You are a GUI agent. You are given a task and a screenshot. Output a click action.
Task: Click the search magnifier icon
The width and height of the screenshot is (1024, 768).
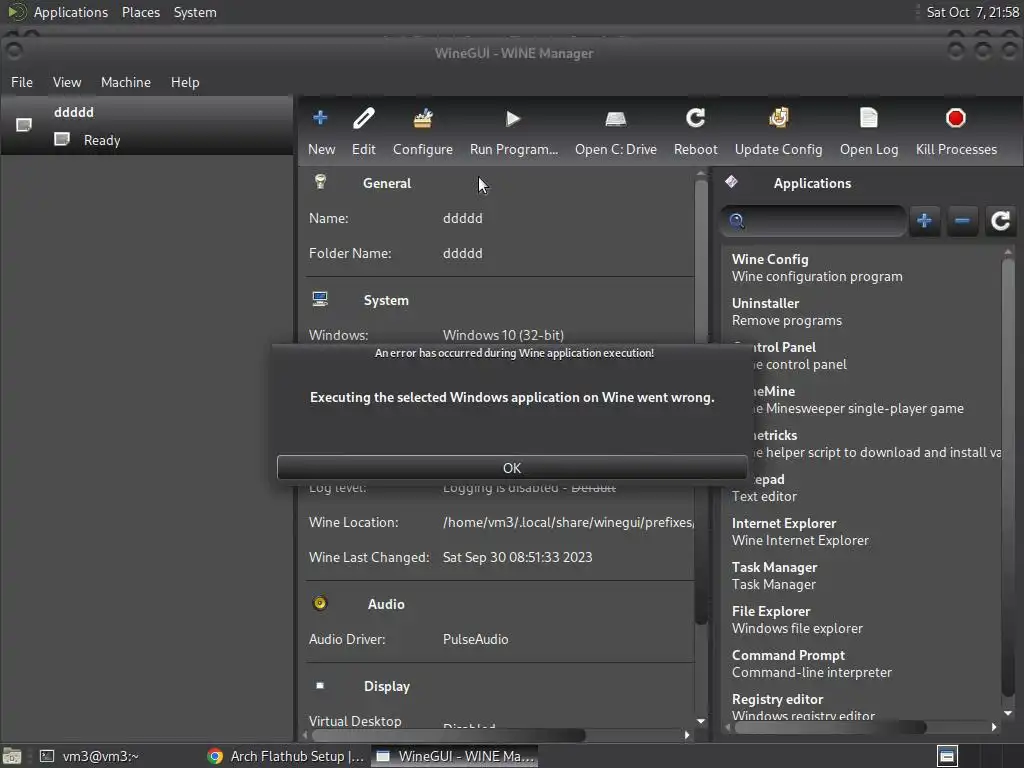pyautogui.click(x=737, y=221)
